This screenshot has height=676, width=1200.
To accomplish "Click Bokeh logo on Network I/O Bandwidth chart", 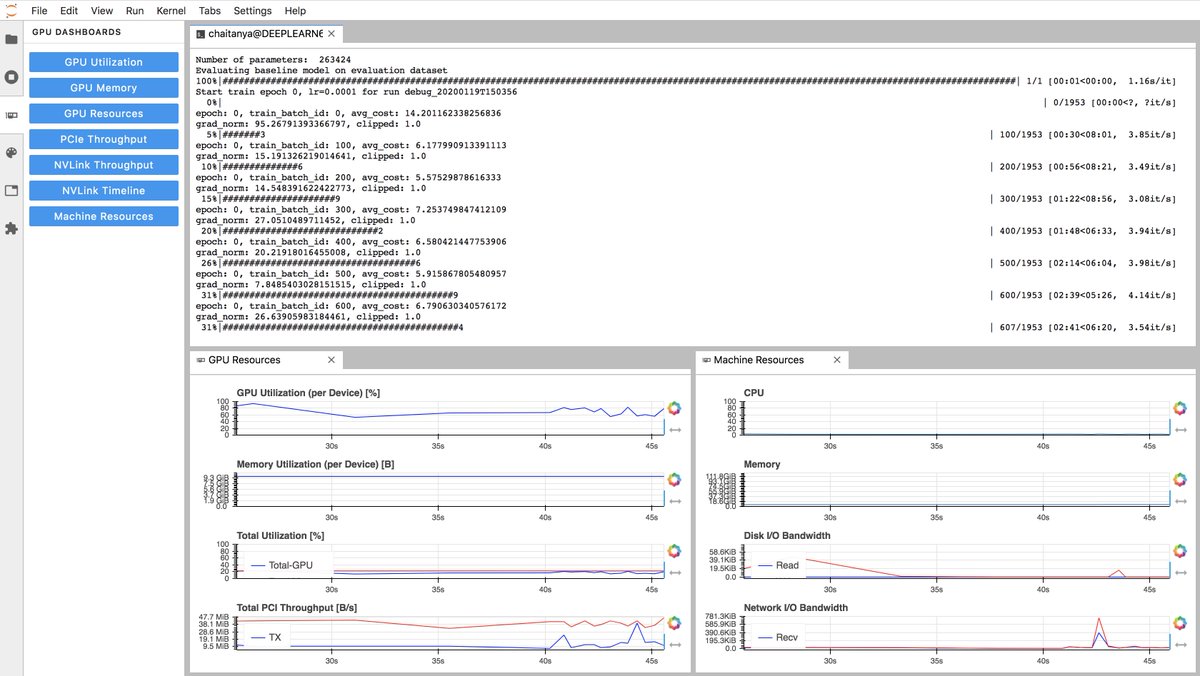I will [1180, 622].
